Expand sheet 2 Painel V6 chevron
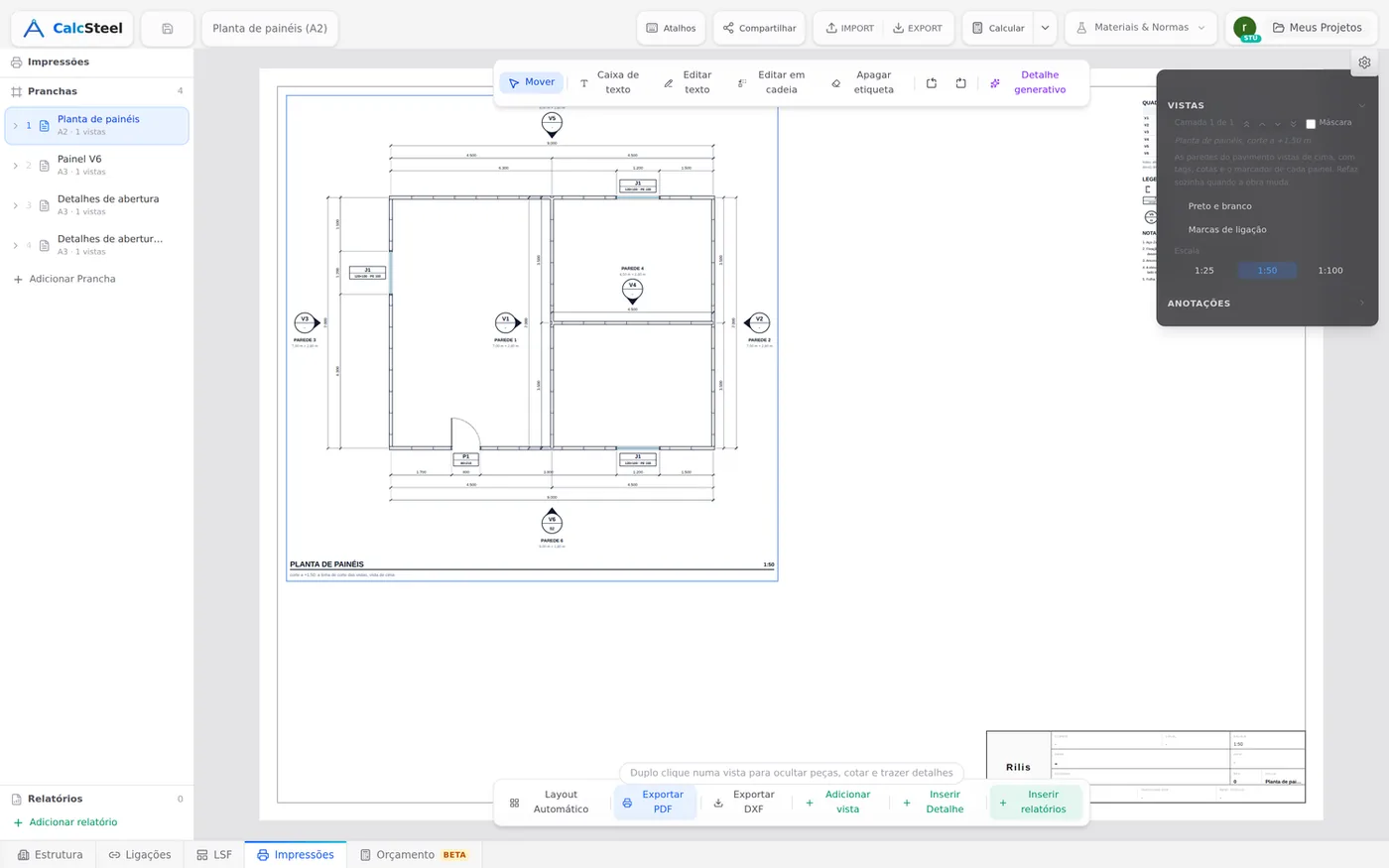The width and height of the screenshot is (1389, 868). (15, 166)
